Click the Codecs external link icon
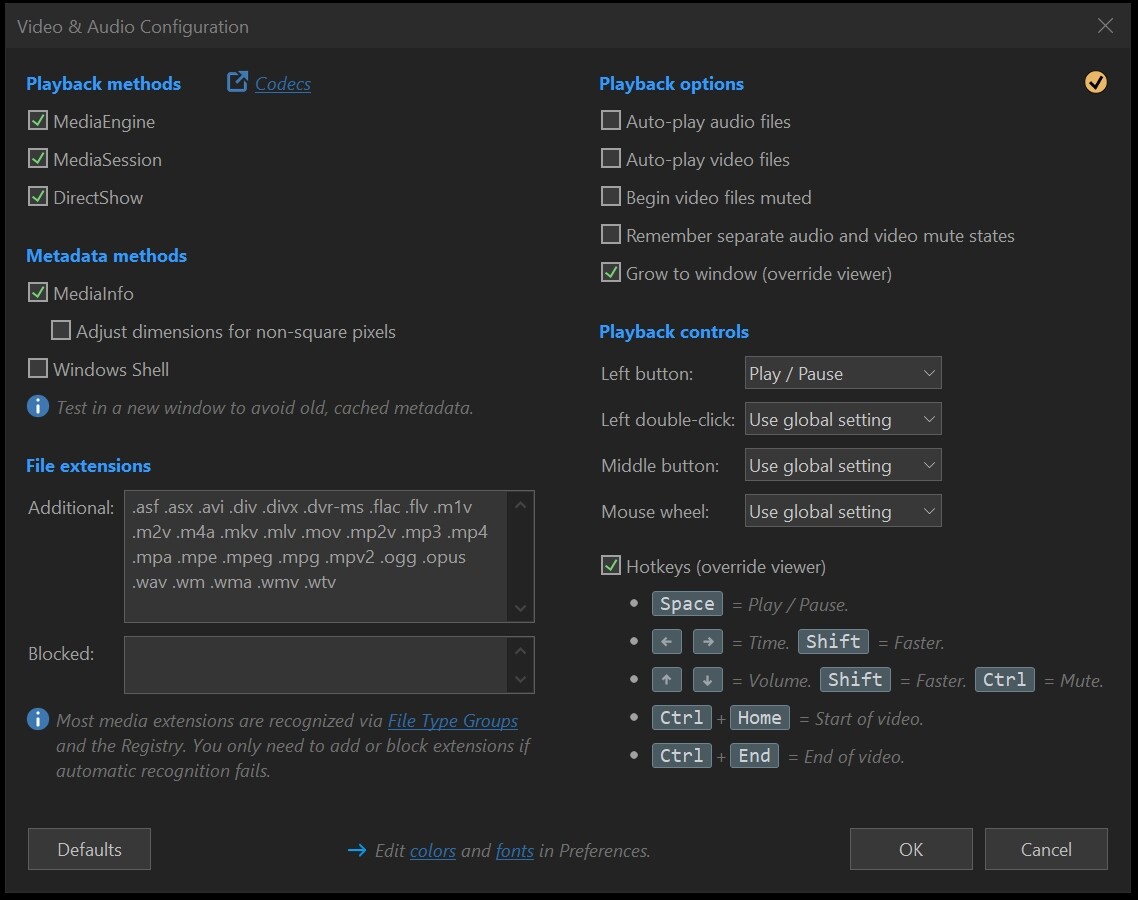 tap(237, 82)
